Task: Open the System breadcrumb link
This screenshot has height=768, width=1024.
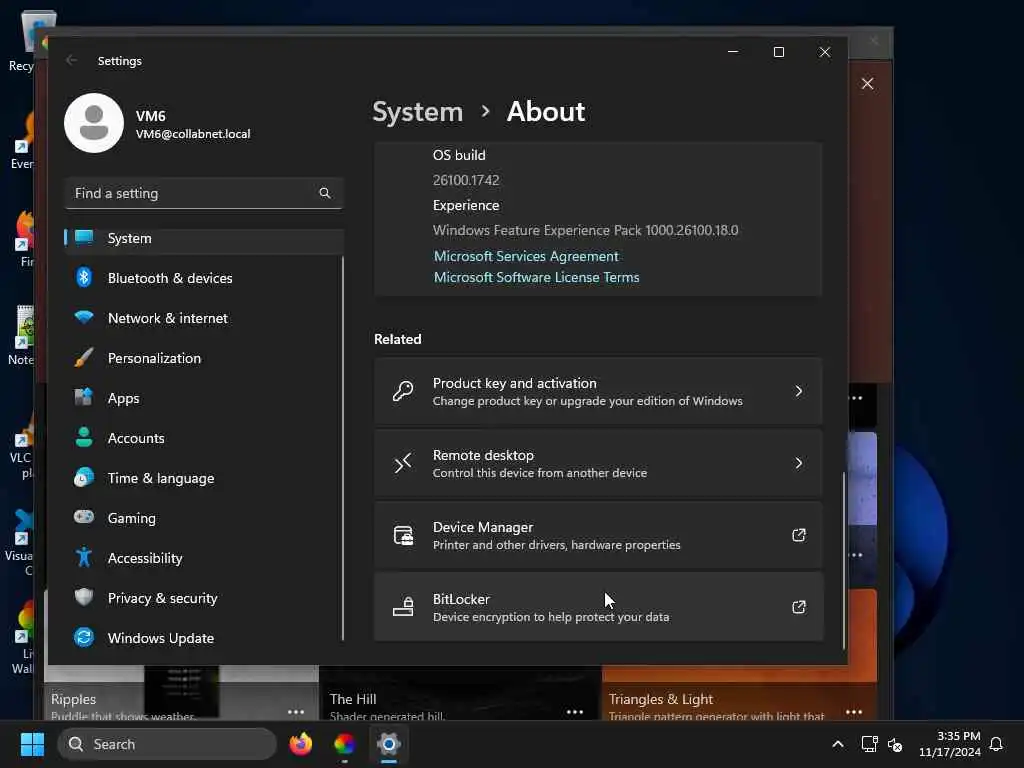Action: click(417, 112)
